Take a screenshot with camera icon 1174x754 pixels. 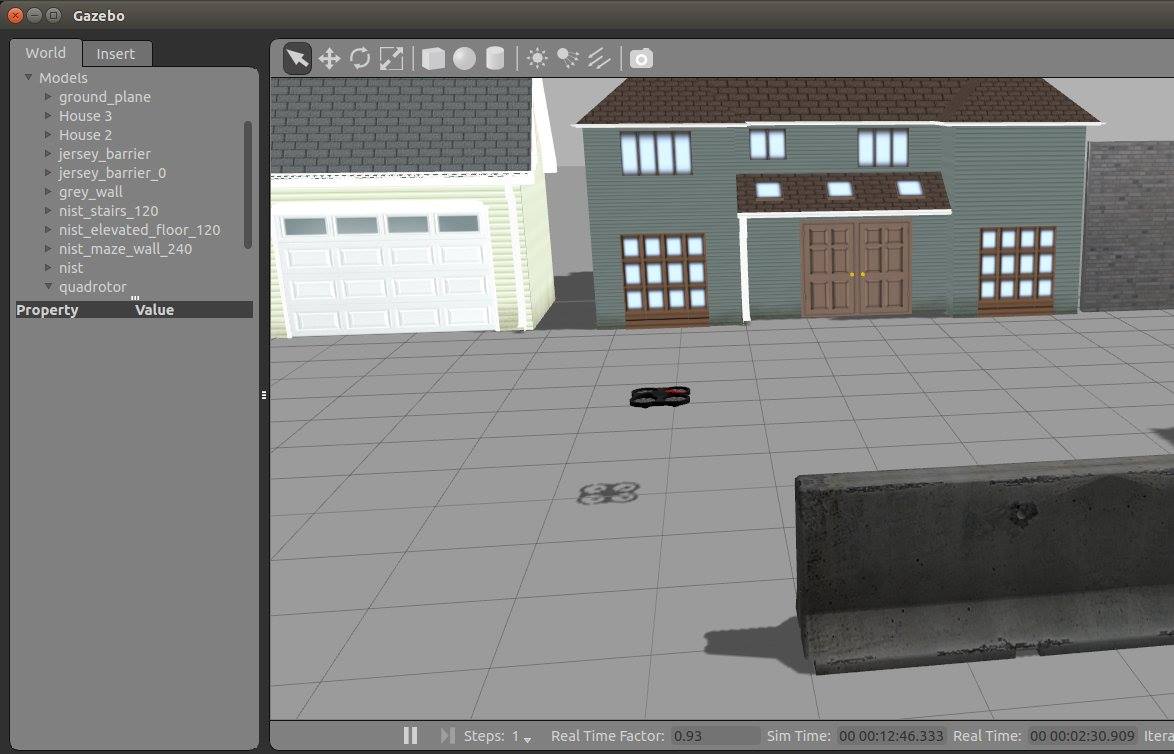coord(641,59)
